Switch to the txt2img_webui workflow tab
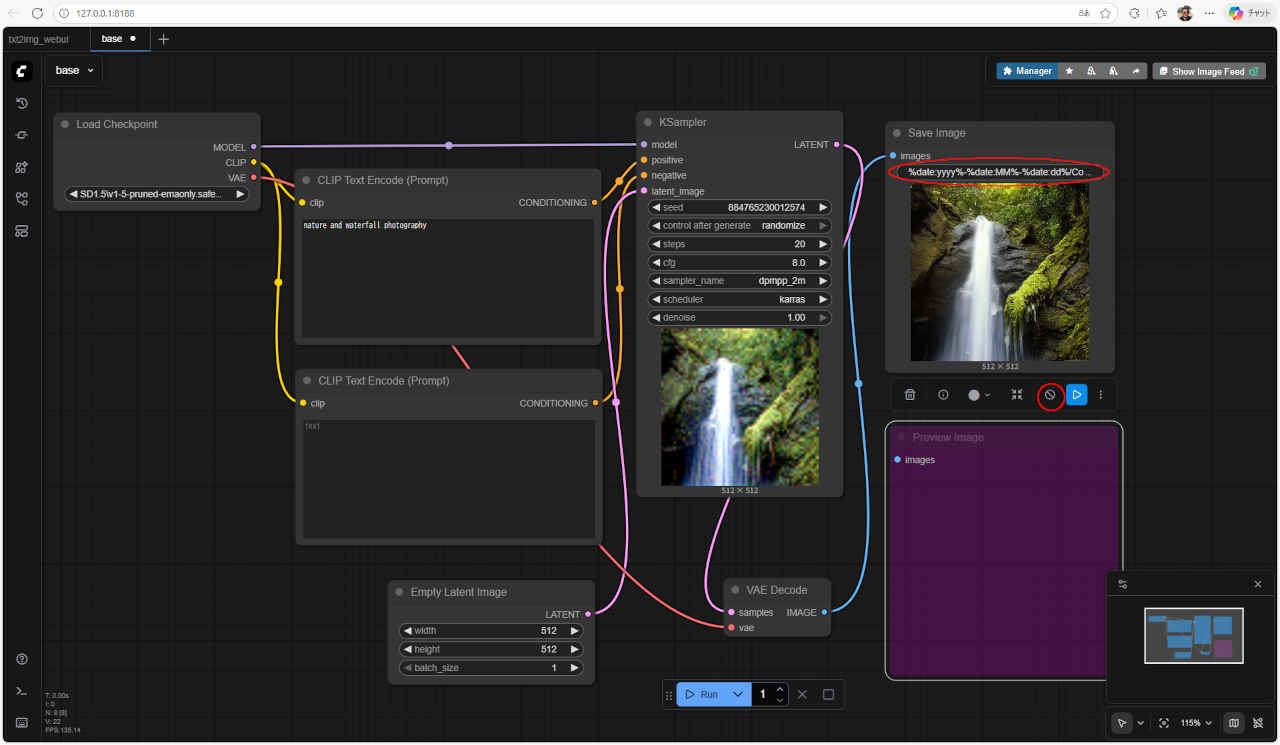The width and height of the screenshot is (1280, 745). (39, 39)
